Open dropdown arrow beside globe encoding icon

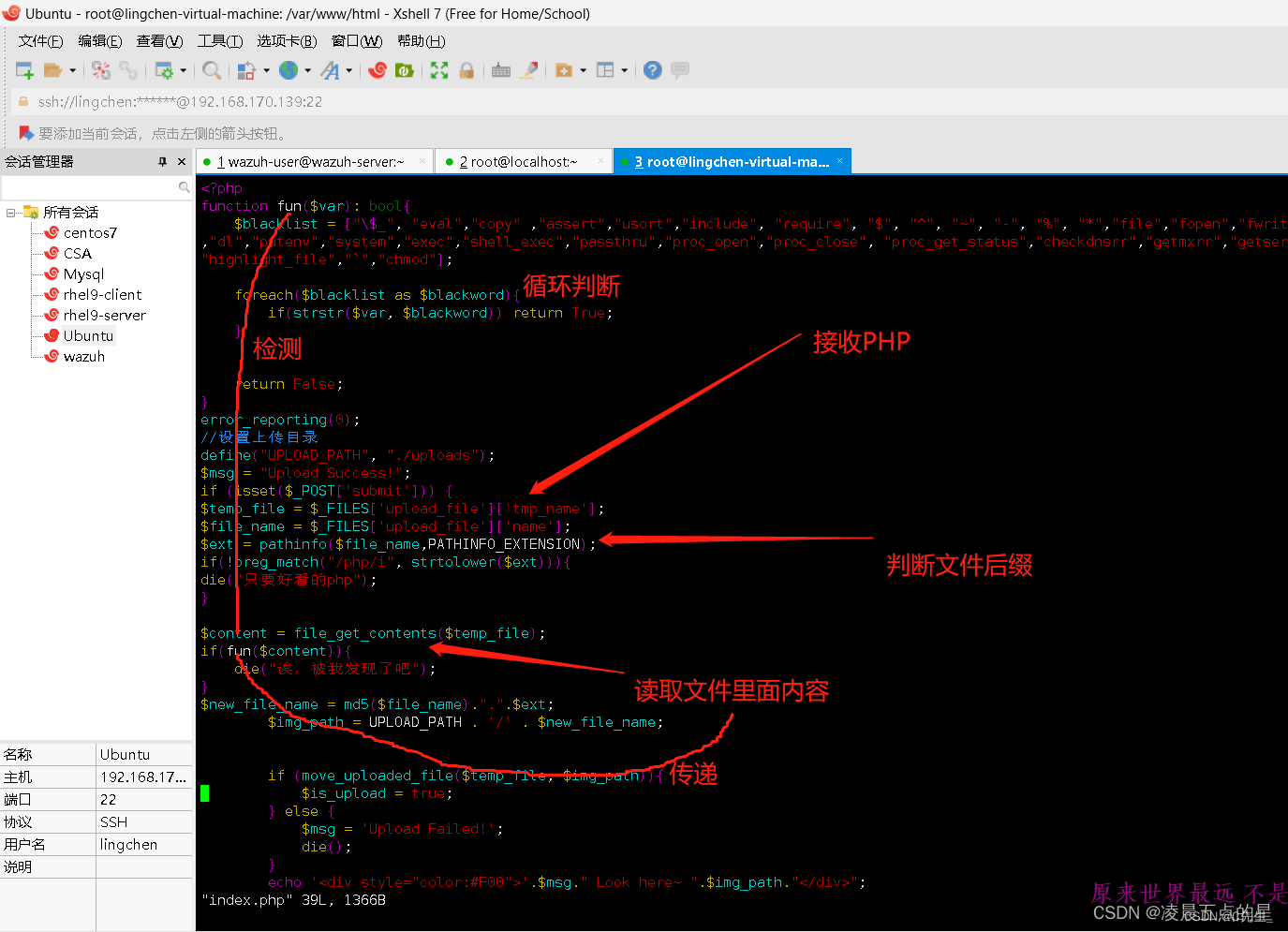click(x=307, y=70)
